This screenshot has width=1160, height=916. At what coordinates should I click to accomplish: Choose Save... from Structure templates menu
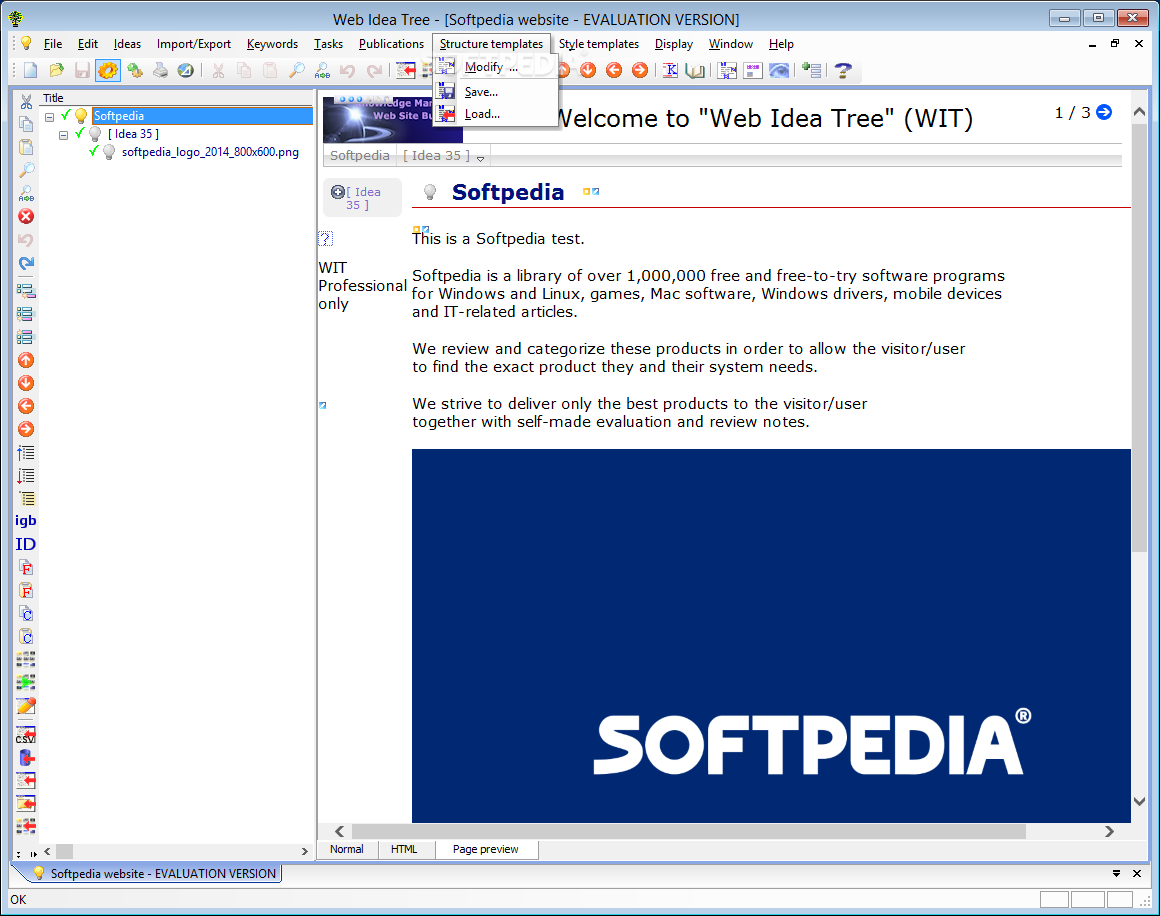494,92
